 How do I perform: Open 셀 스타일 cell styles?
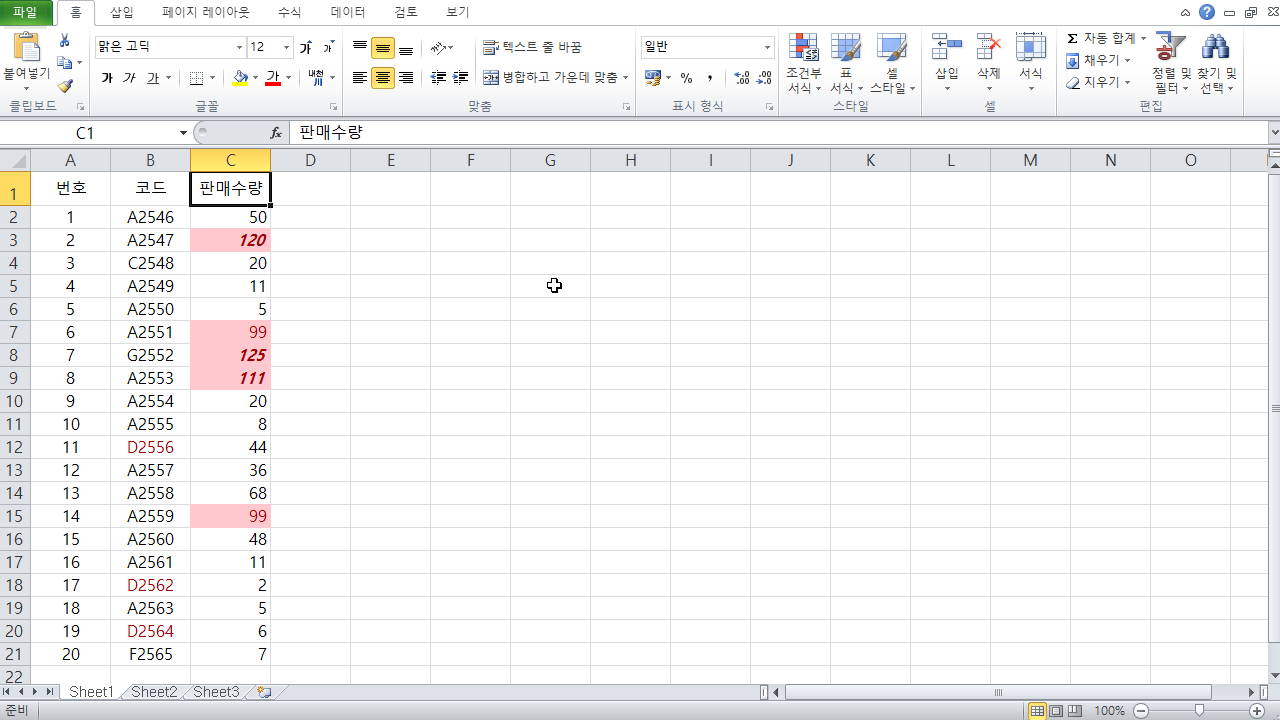[x=892, y=63]
